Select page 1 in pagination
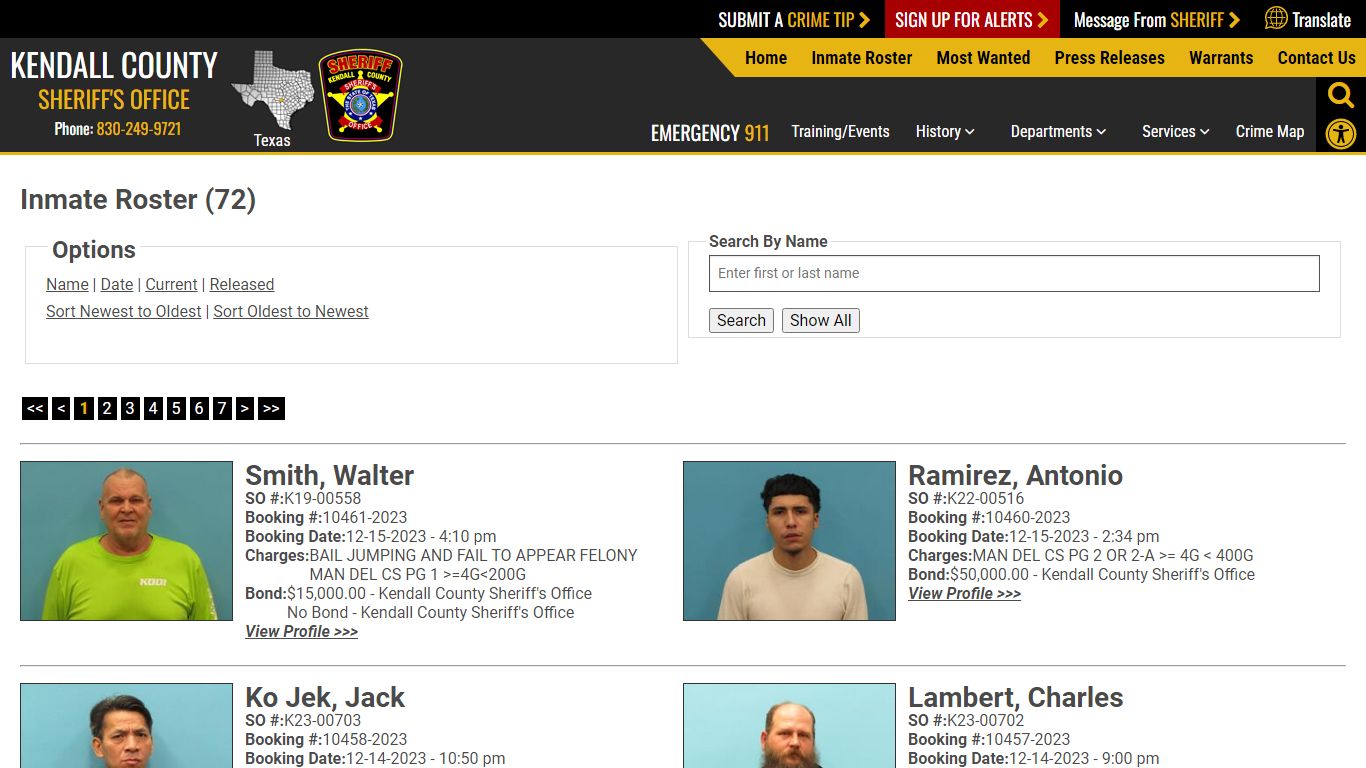 [84, 408]
